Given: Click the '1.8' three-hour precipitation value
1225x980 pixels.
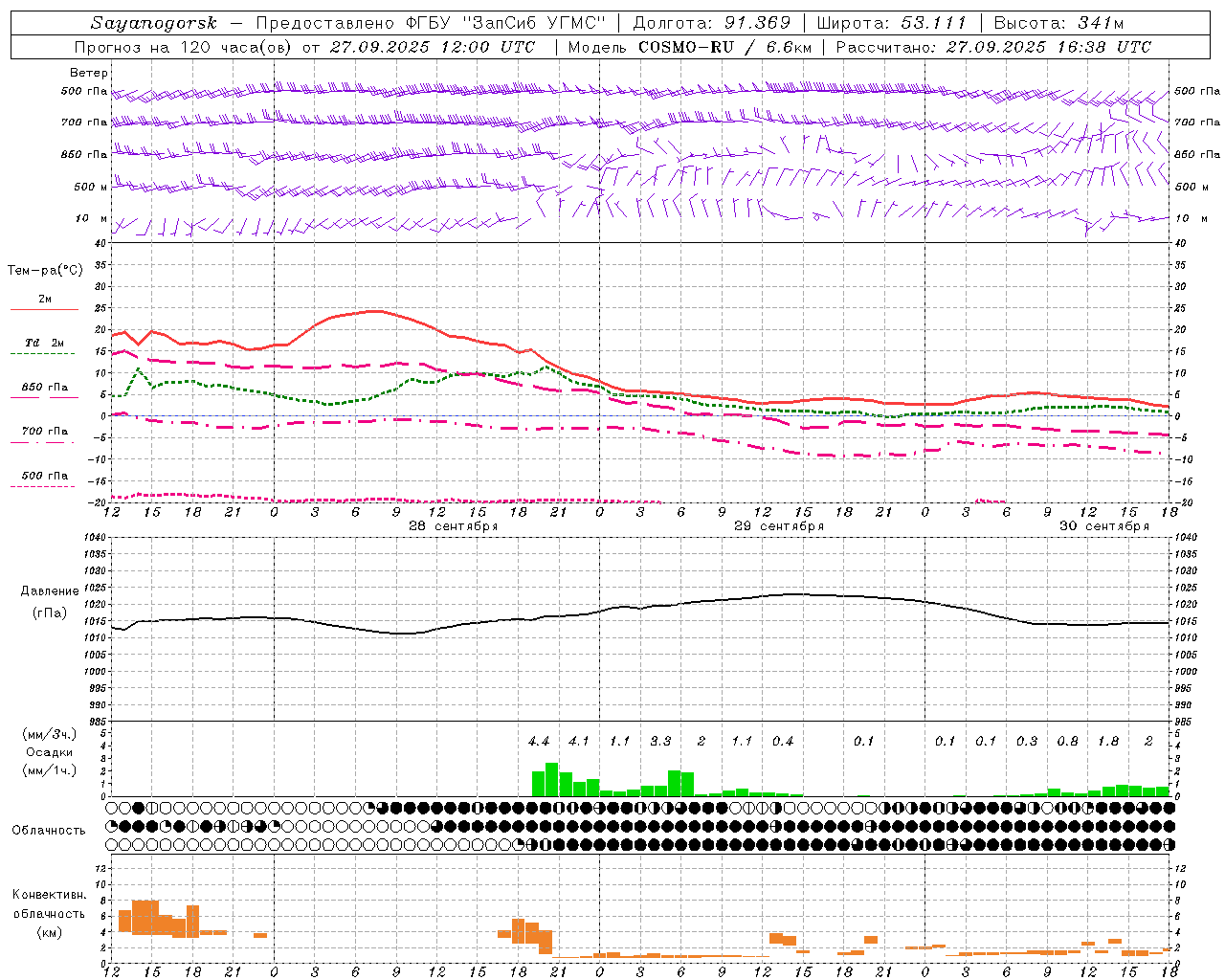Looking at the screenshot, I should (1108, 741).
